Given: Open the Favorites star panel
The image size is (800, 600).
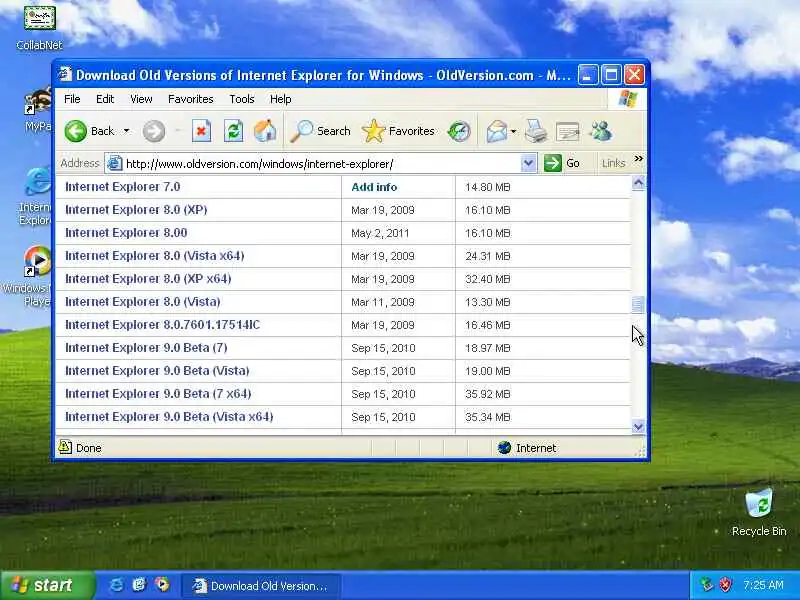Looking at the screenshot, I should pos(398,131).
